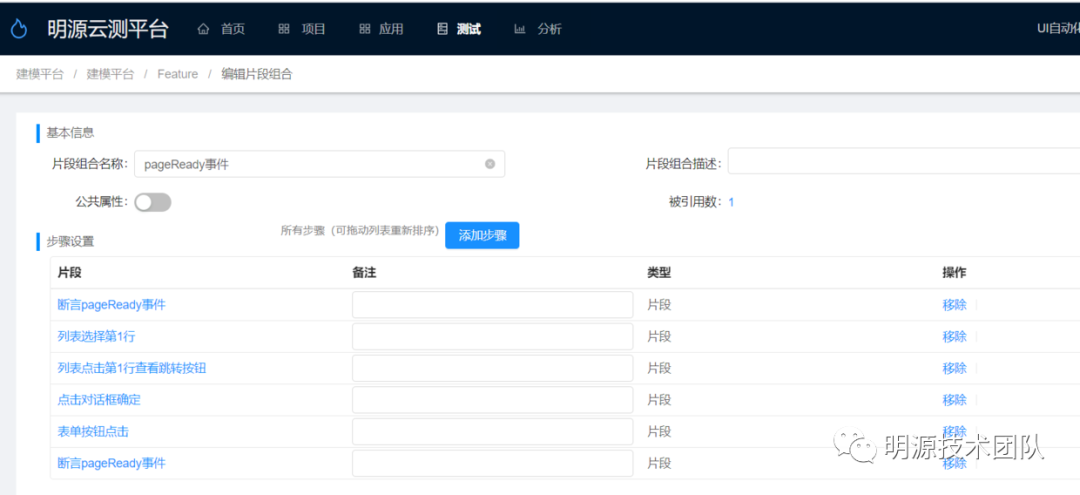Focus 备注 field for 点击对话框确定
This screenshot has width=1080, height=495.
click(x=492, y=400)
